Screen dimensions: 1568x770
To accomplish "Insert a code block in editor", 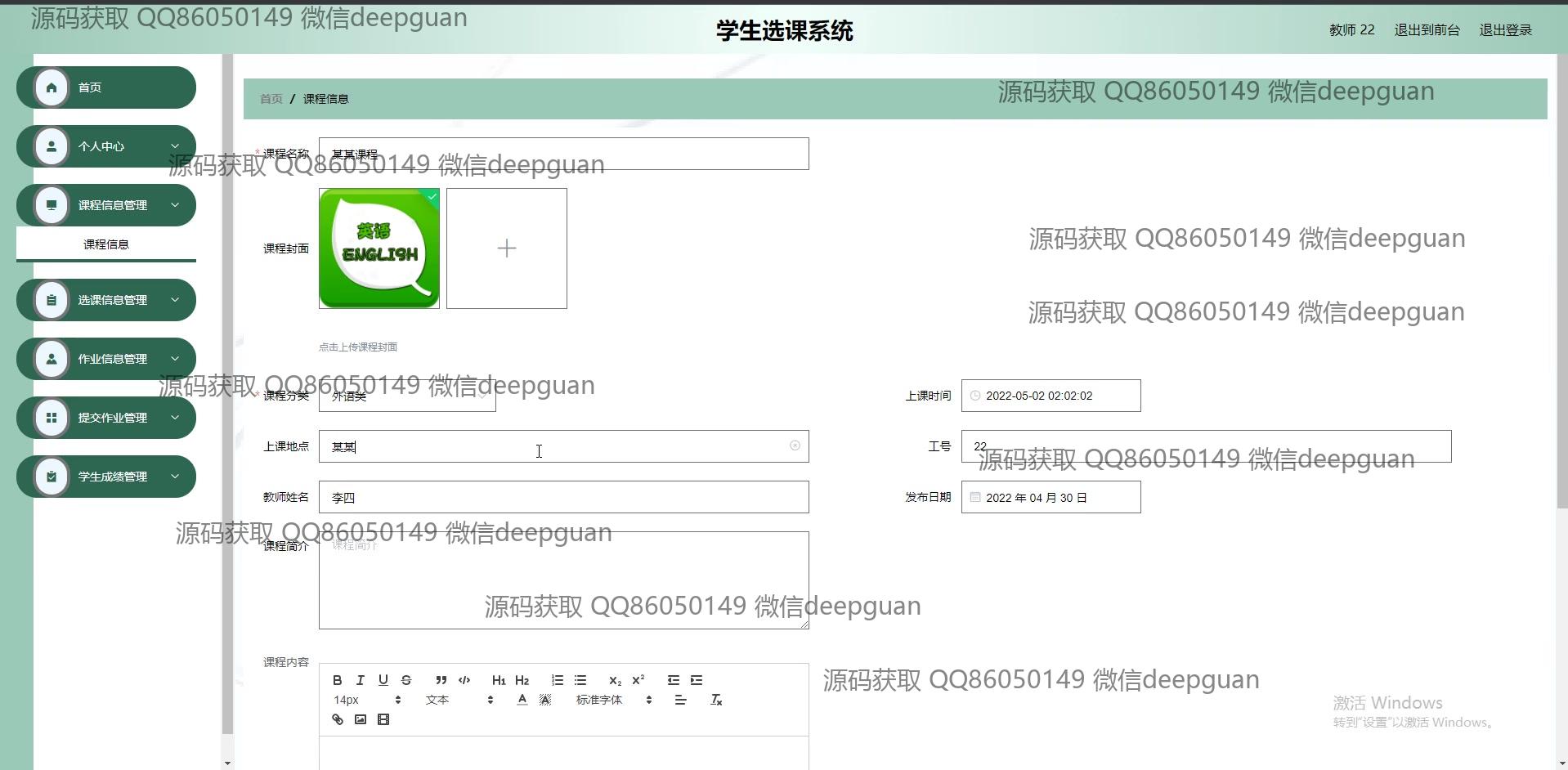I will (x=464, y=680).
